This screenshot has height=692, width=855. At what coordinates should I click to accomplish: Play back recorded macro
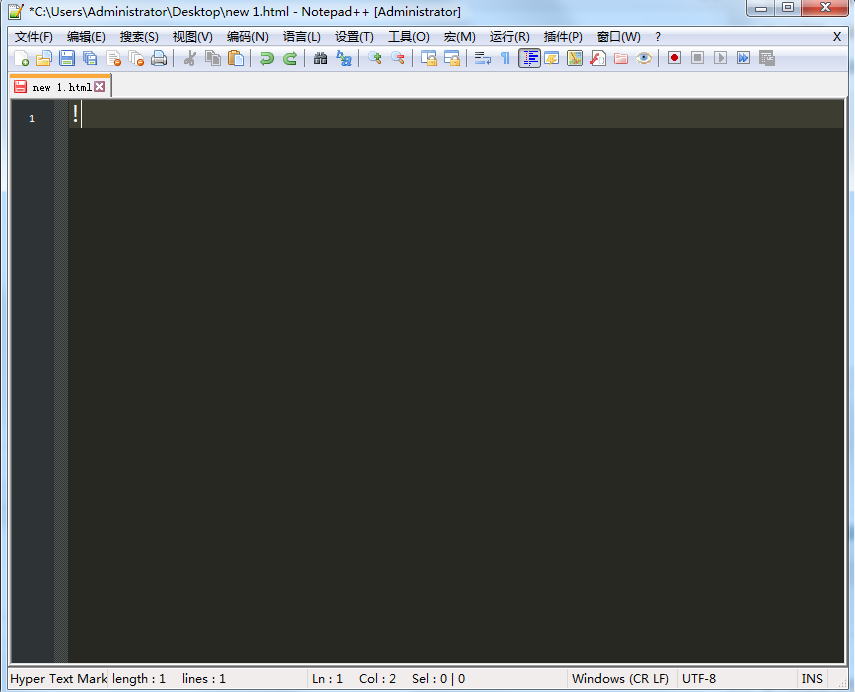click(x=720, y=58)
